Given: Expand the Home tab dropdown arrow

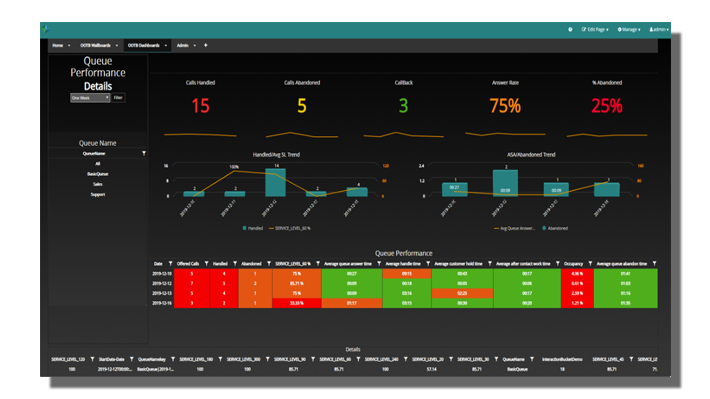Looking at the screenshot, I should pos(69,45).
